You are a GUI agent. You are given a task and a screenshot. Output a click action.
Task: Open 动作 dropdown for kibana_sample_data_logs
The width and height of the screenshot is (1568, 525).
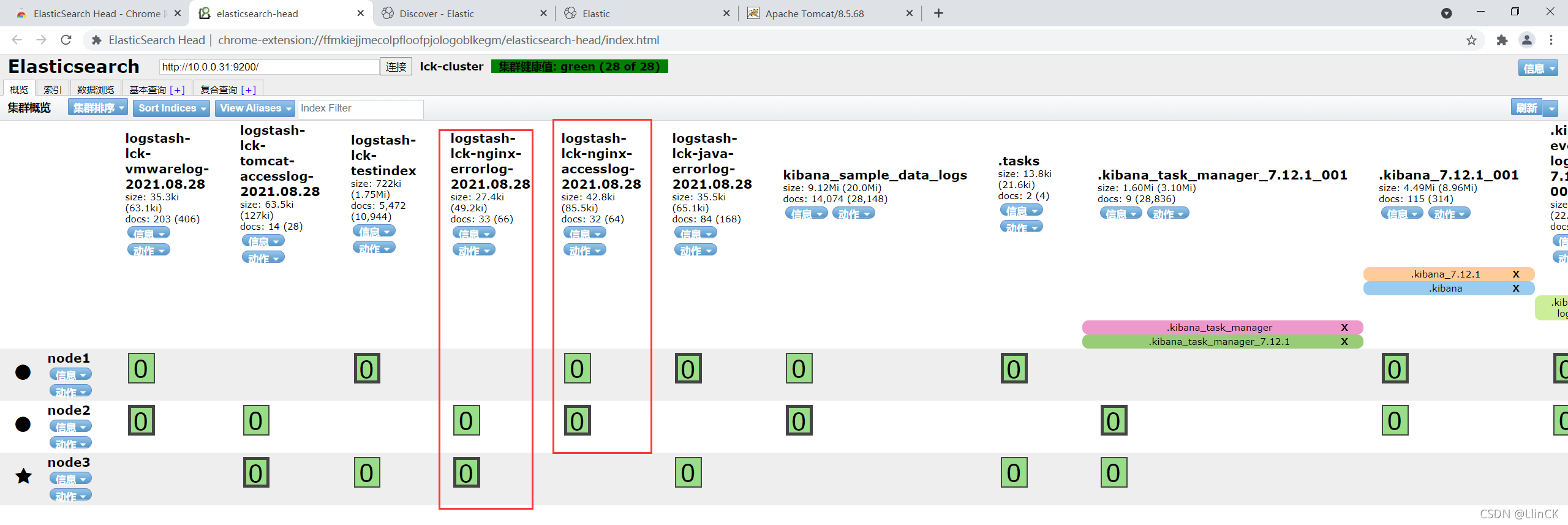point(854,213)
